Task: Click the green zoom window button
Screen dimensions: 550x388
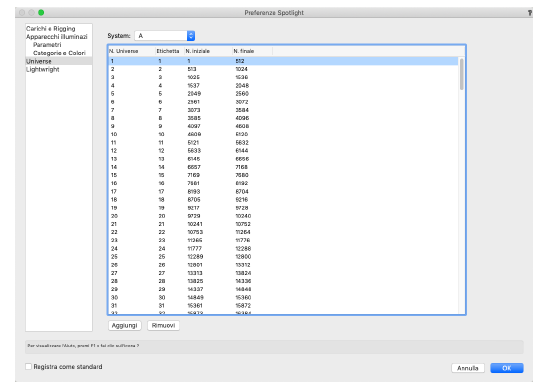Action: click(x=41, y=13)
